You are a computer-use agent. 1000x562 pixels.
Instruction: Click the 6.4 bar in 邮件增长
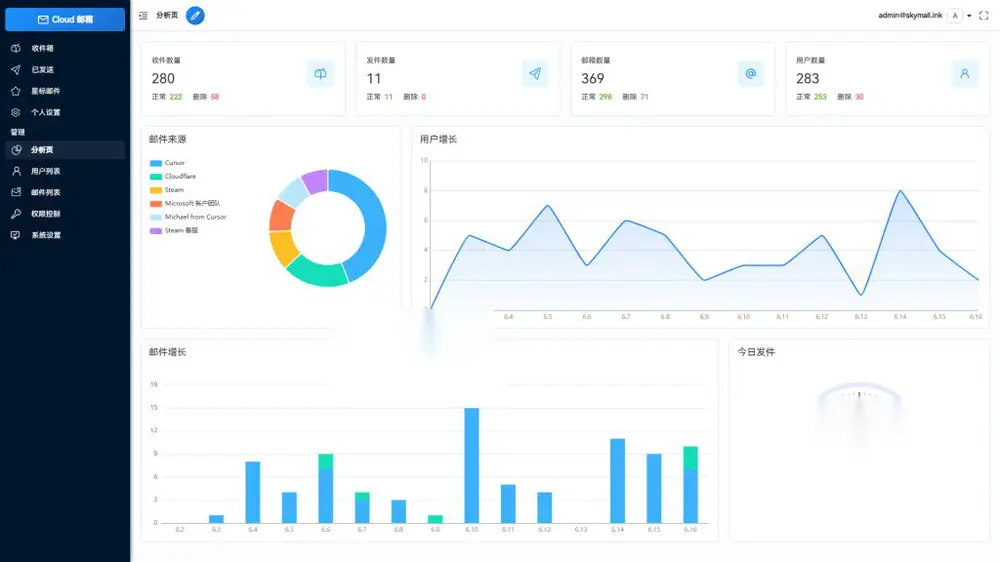(253, 492)
